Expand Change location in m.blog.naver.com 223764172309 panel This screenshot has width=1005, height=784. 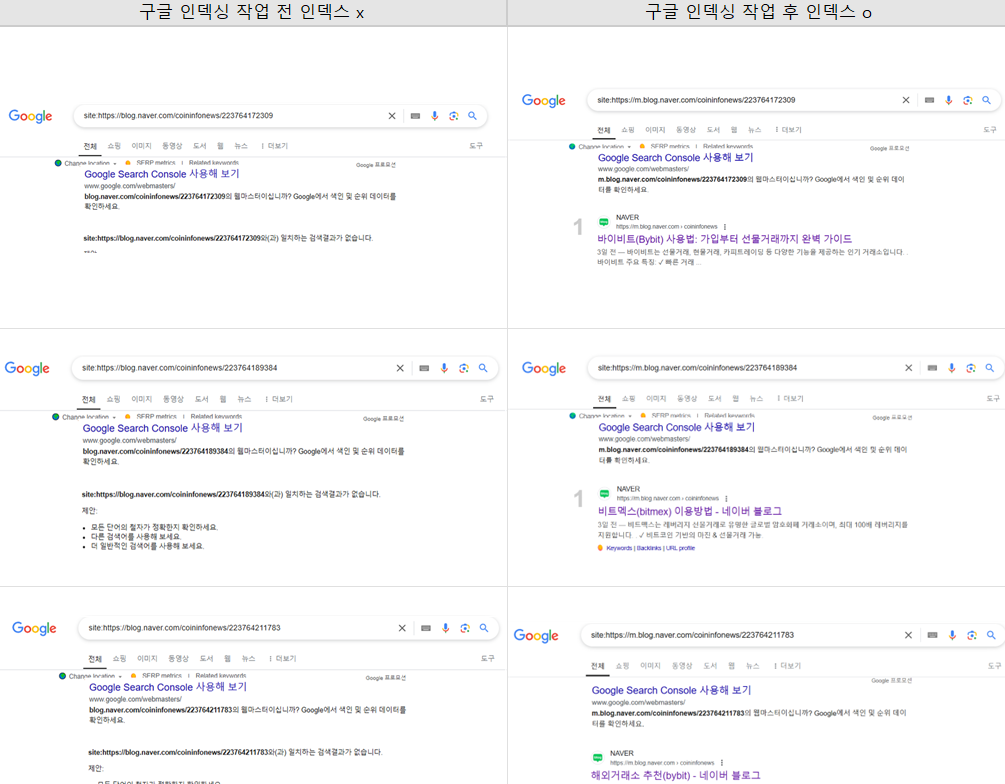pyautogui.click(x=600, y=147)
